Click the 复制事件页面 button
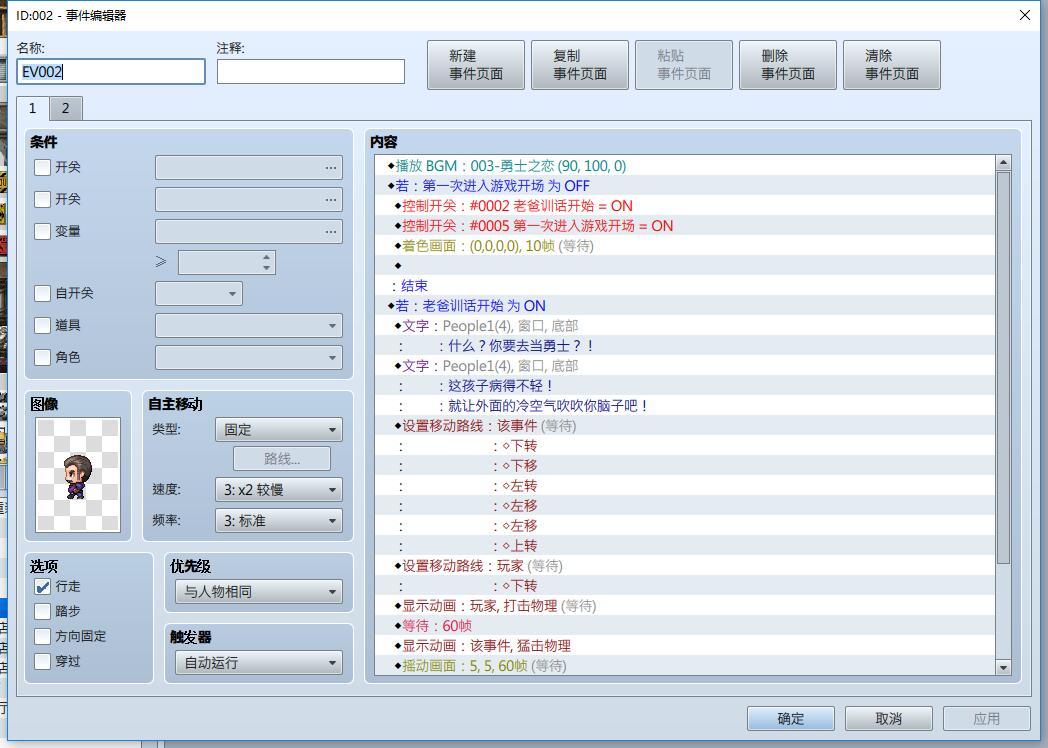The width and height of the screenshot is (1048, 748). click(x=580, y=65)
